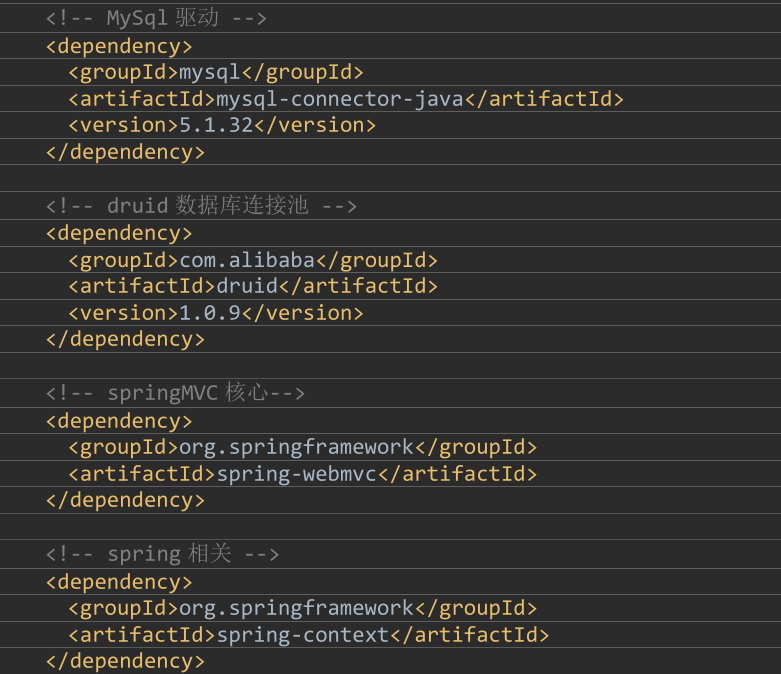Click the artifactId value "spring-webmvc"
Image resolution: width=781 pixels, height=674 pixels.
(x=297, y=474)
